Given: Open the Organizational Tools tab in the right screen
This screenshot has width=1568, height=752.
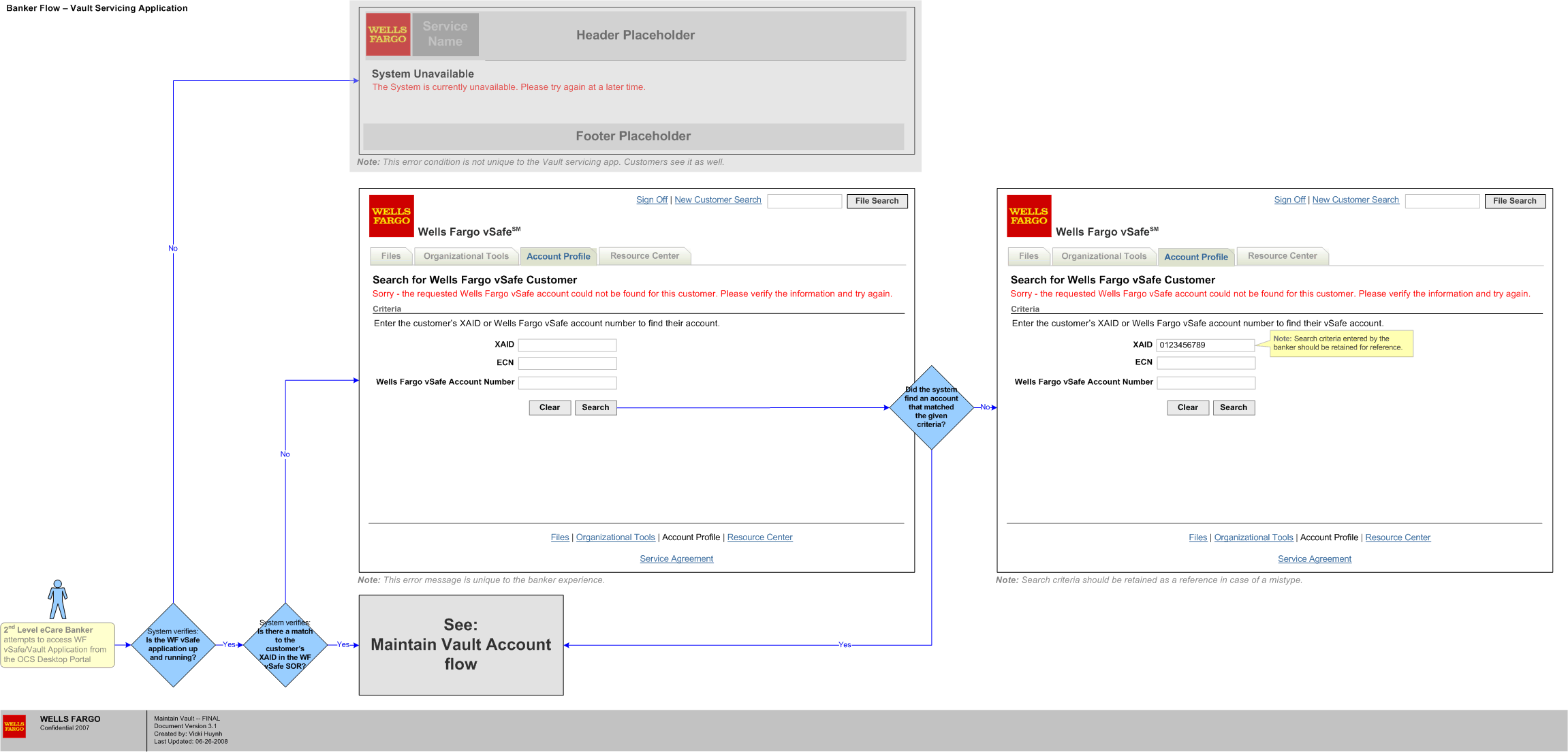Looking at the screenshot, I should click(x=1103, y=256).
